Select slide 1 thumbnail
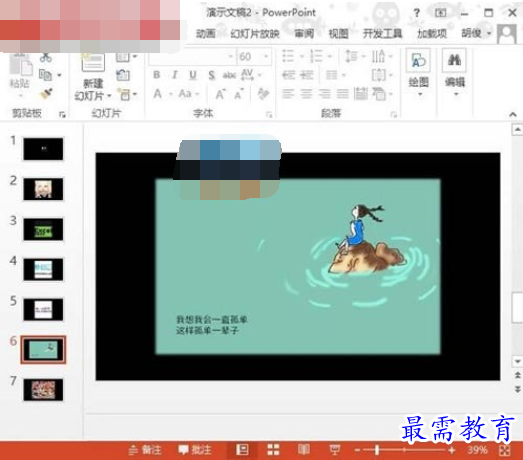The height and width of the screenshot is (460, 523). pyautogui.click(x=43, y=149)
